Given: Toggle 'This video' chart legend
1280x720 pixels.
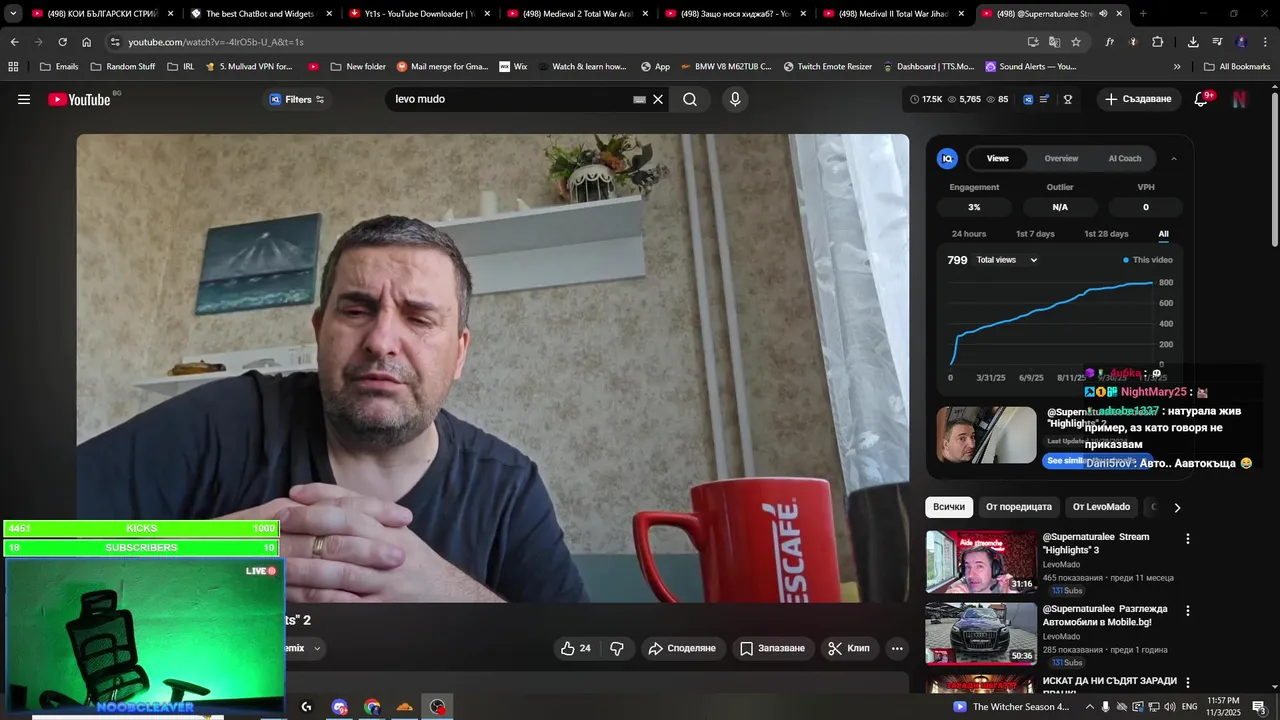Looking at the screenshot, I should (x=1148, y=260).
